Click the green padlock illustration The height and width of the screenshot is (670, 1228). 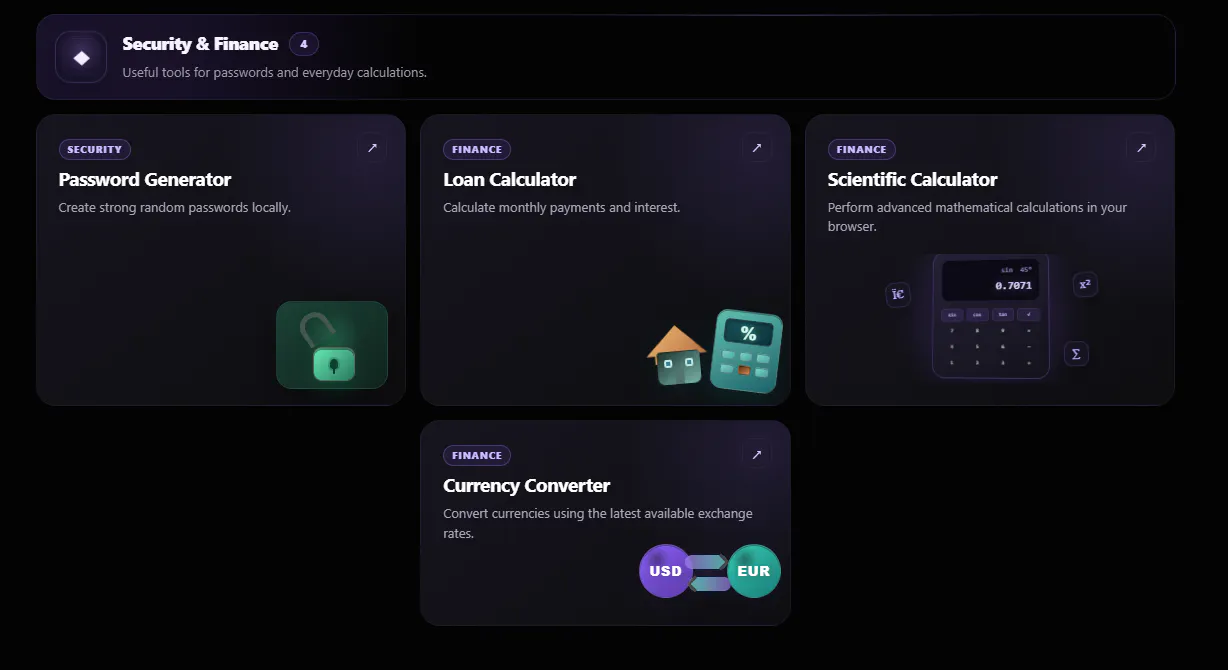click(332, 345)
